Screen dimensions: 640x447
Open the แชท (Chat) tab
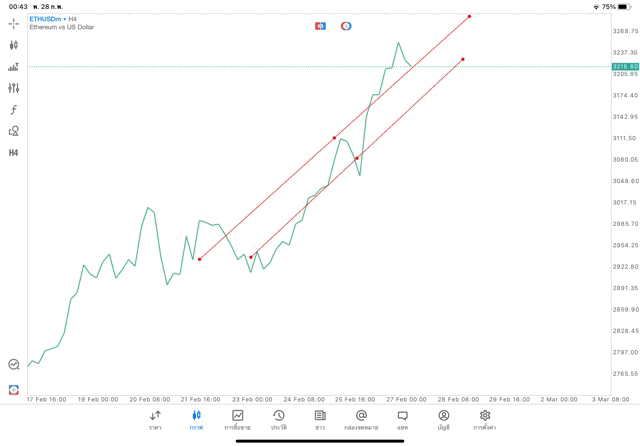pos(402,420)
